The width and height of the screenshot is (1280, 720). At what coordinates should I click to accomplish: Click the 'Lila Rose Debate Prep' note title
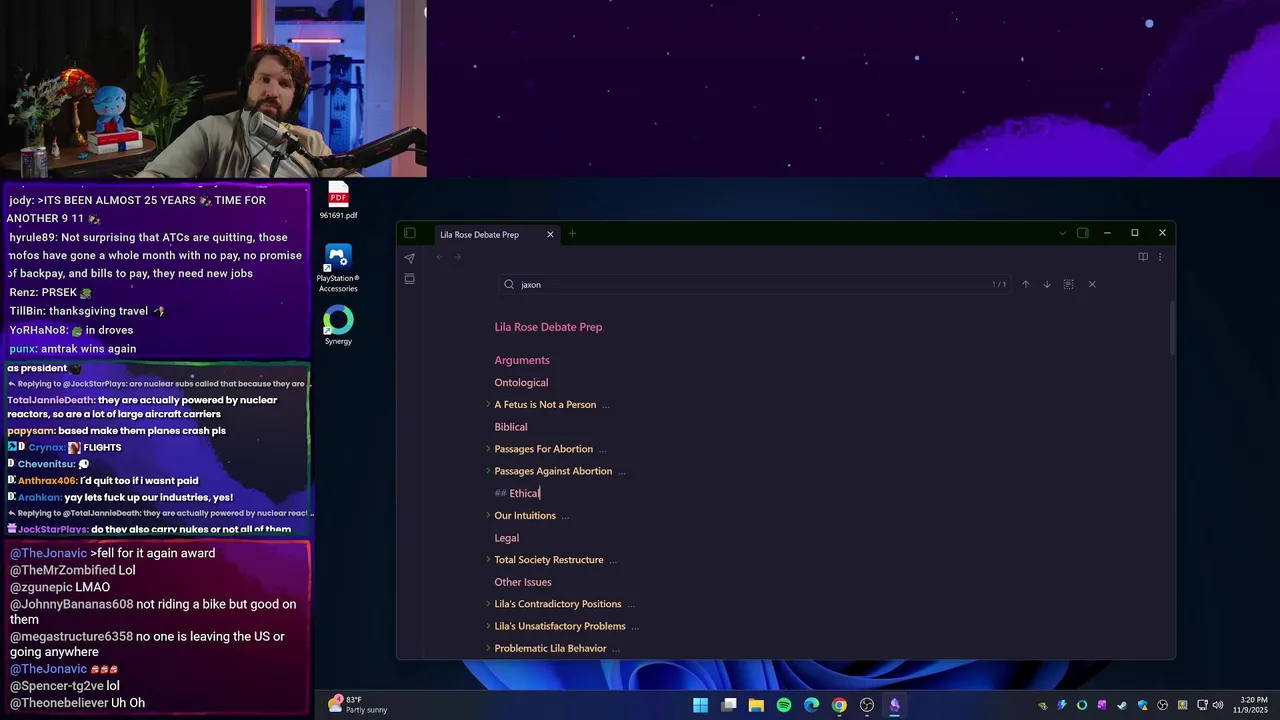pos(548,327)
